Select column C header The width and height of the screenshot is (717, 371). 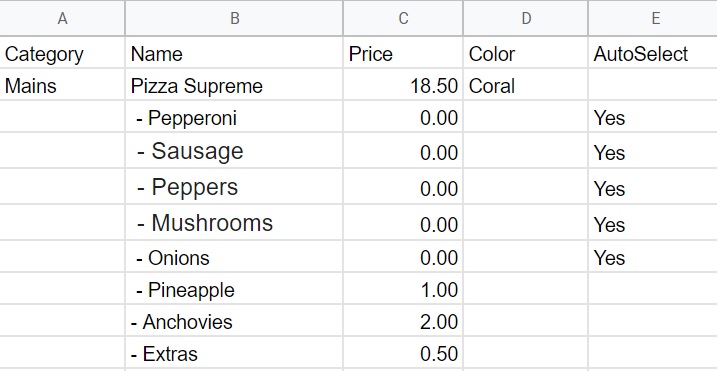(403, 18)
